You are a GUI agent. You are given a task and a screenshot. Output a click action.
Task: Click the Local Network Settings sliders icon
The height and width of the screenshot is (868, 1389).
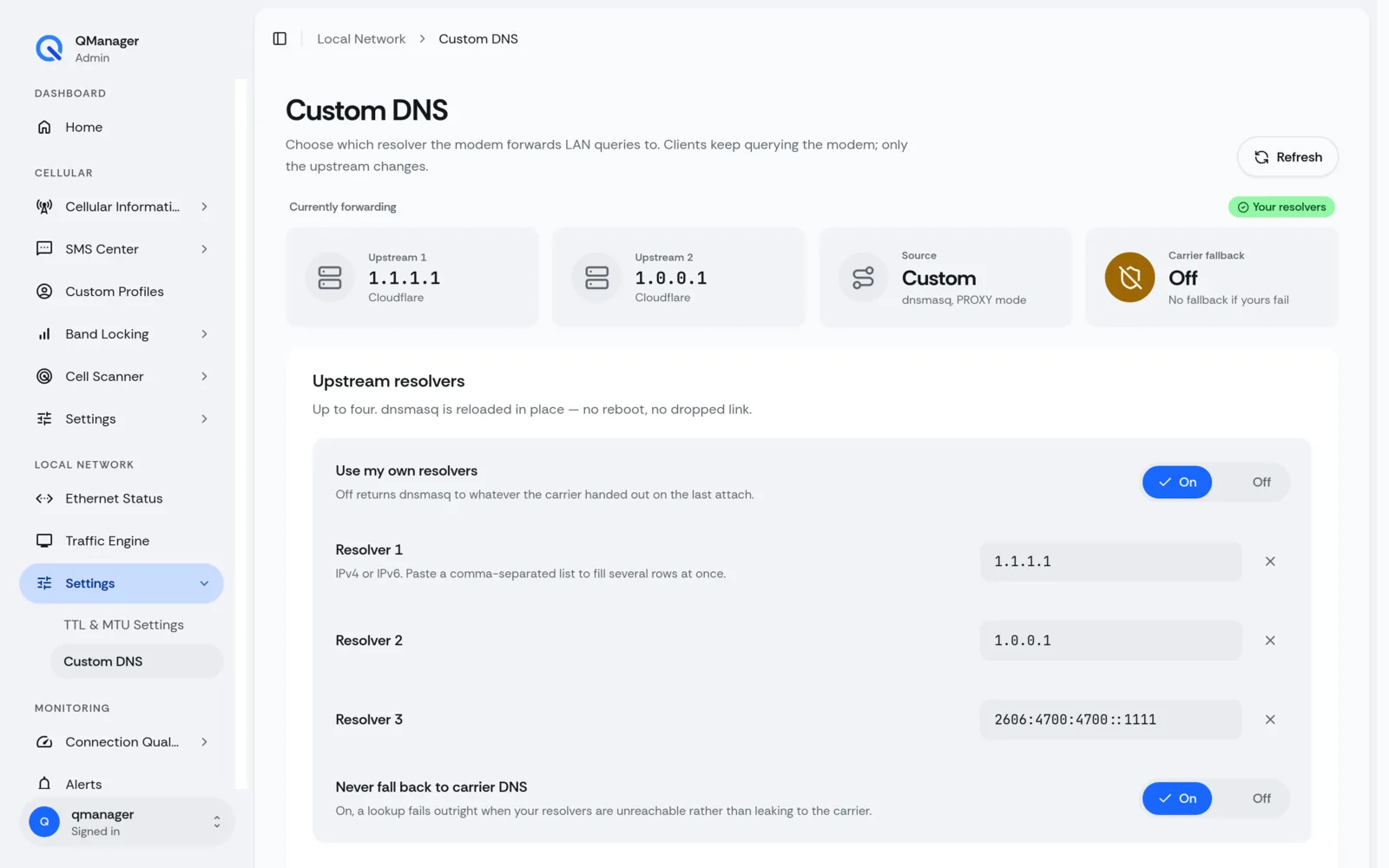(x=44, y=583)
